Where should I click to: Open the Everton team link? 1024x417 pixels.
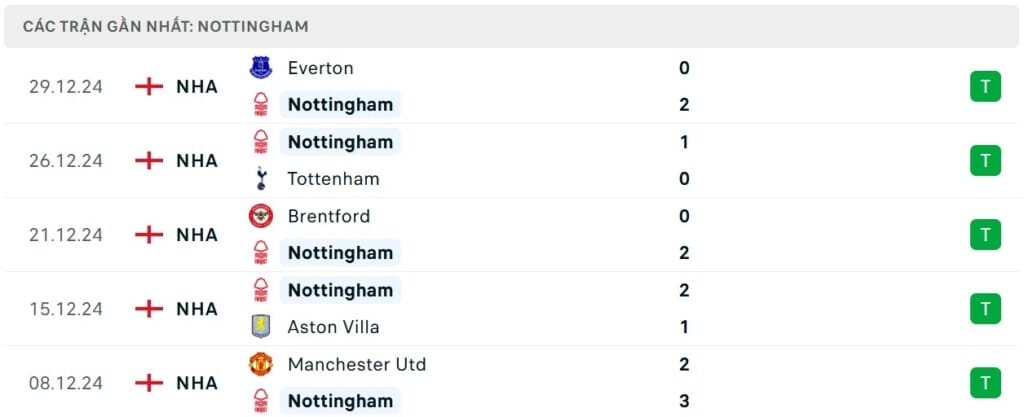(x=320, y=68)
